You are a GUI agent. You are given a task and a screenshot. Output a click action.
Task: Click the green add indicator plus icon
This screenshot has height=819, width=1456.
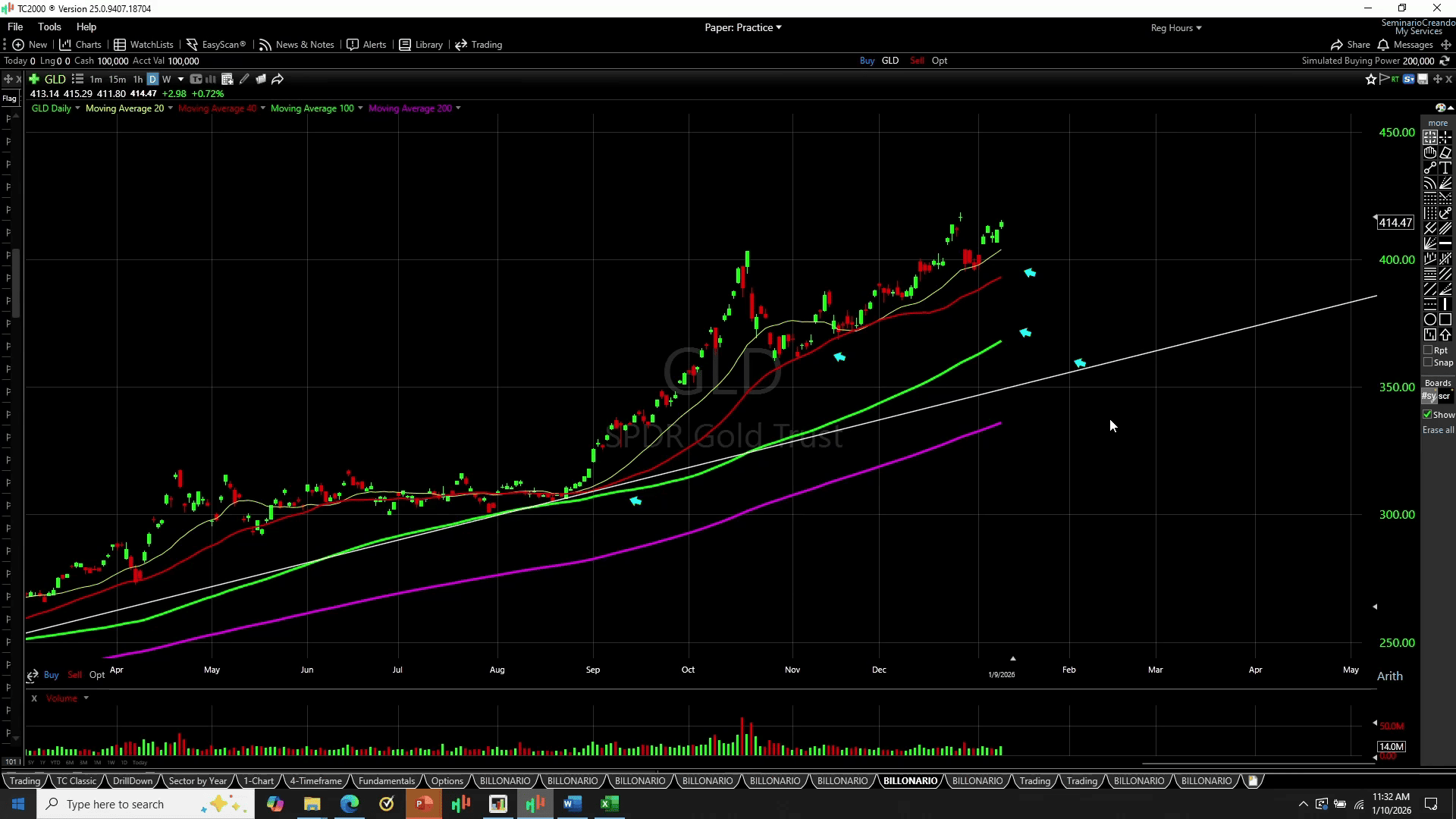34,79
